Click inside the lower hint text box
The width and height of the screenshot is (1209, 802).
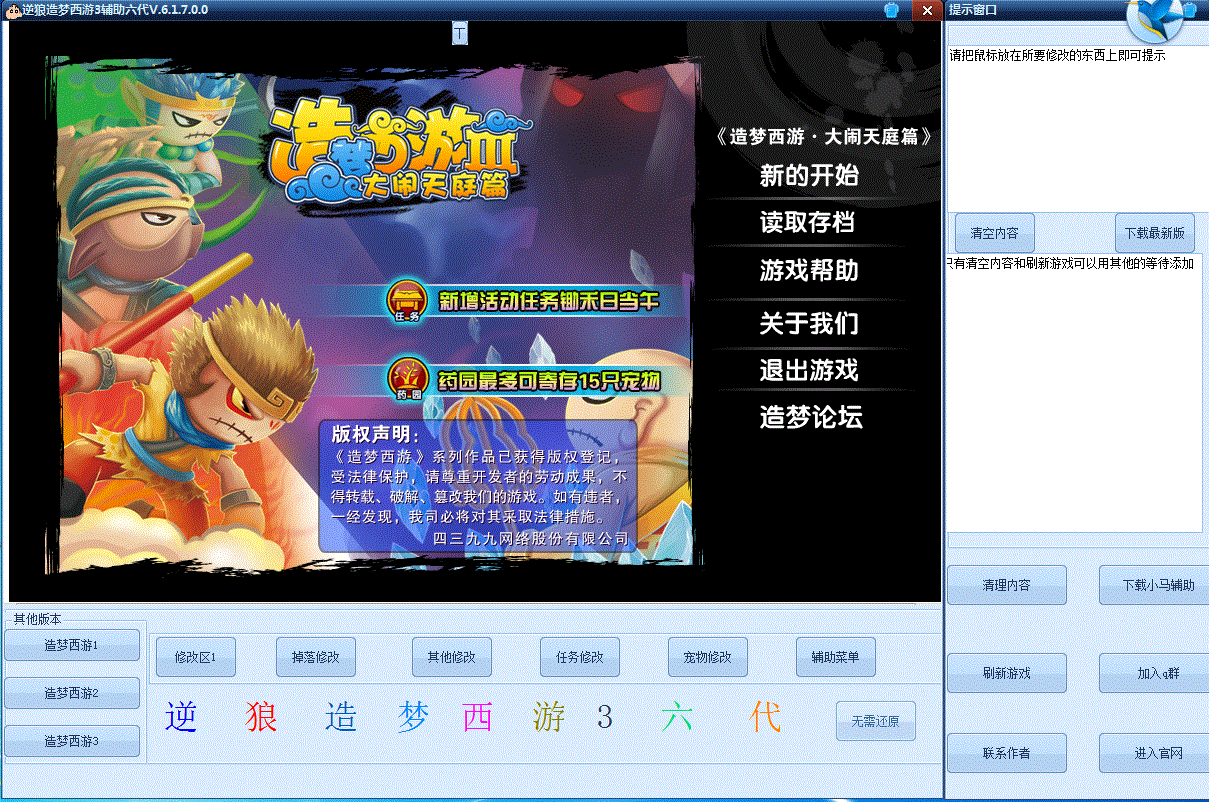[x=1074, y=400]
